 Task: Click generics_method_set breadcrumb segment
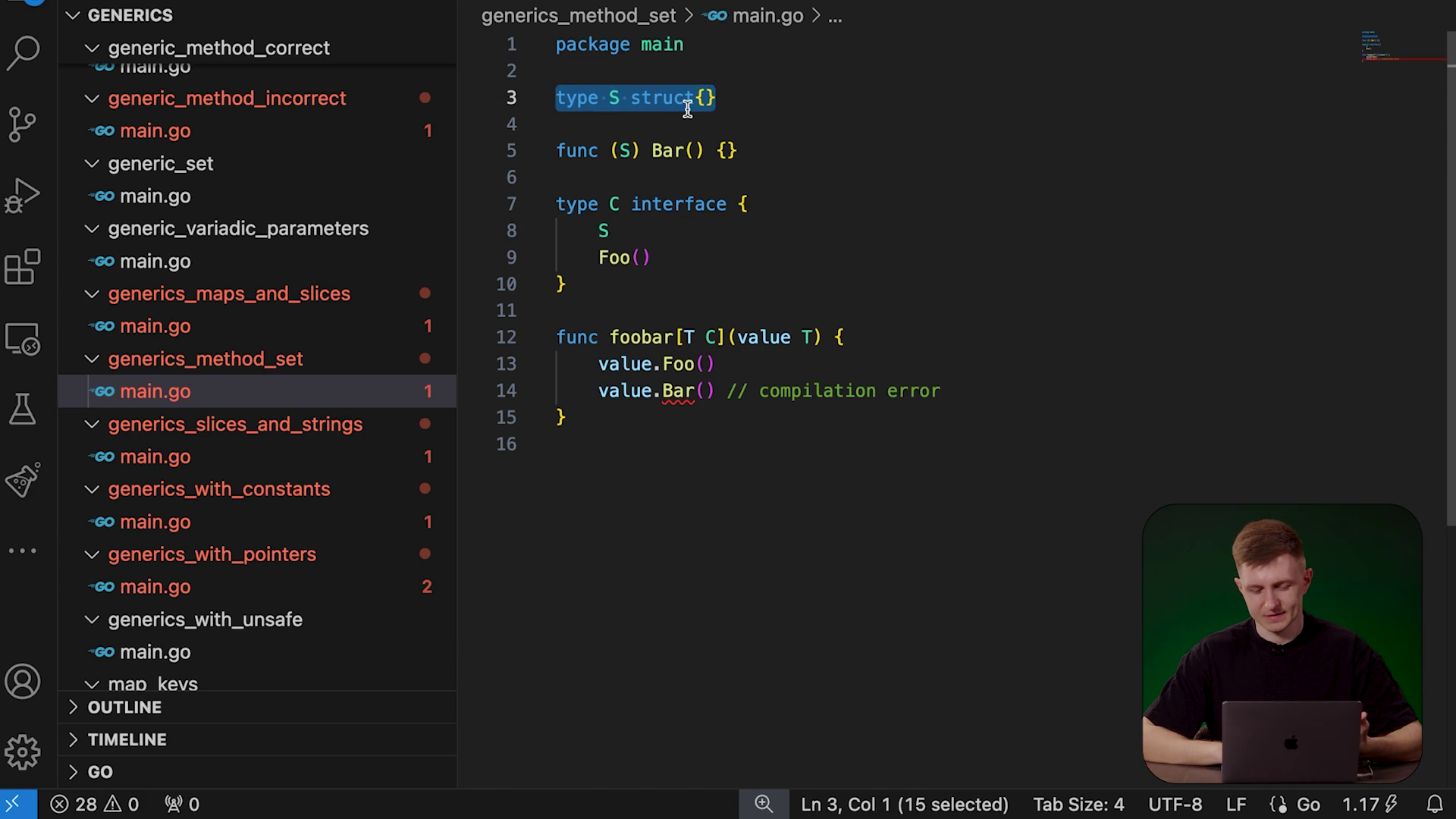[578, 16]
